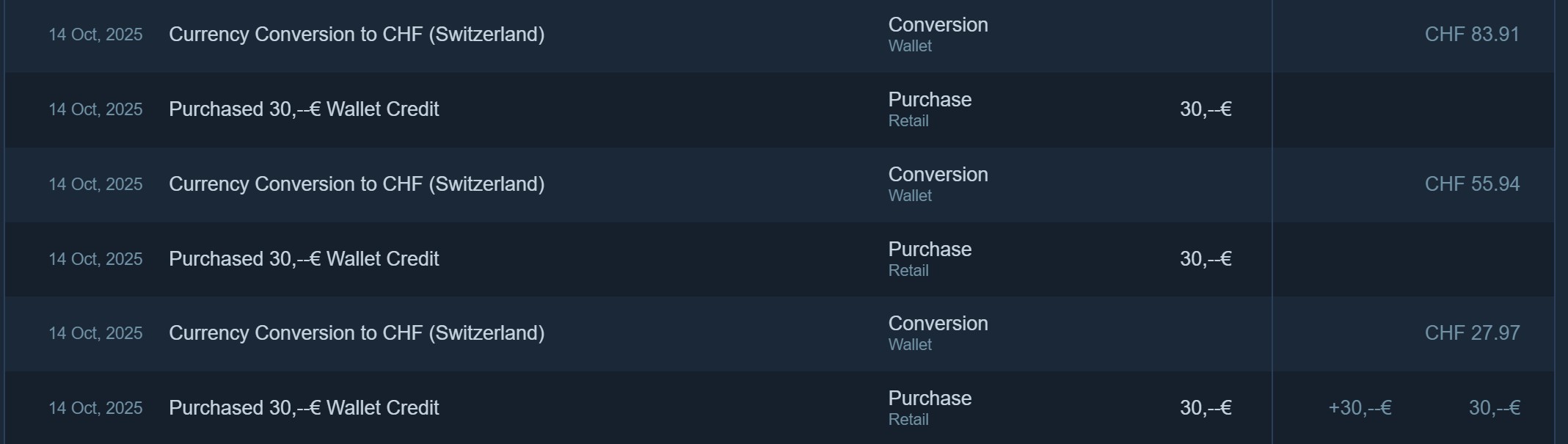The height and width of the screenshot is (444, 1568).
Task: Click Purchase Retail type in +30,--€ row
Action: click(x=930, y=408)
